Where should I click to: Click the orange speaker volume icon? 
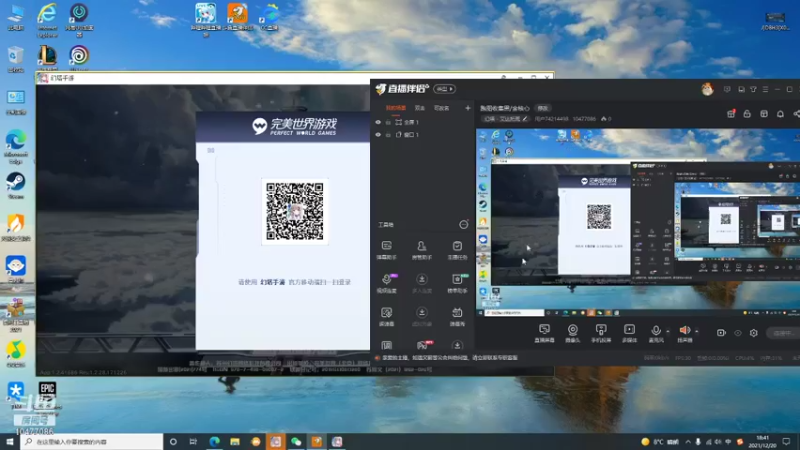[x=685, y=330]
